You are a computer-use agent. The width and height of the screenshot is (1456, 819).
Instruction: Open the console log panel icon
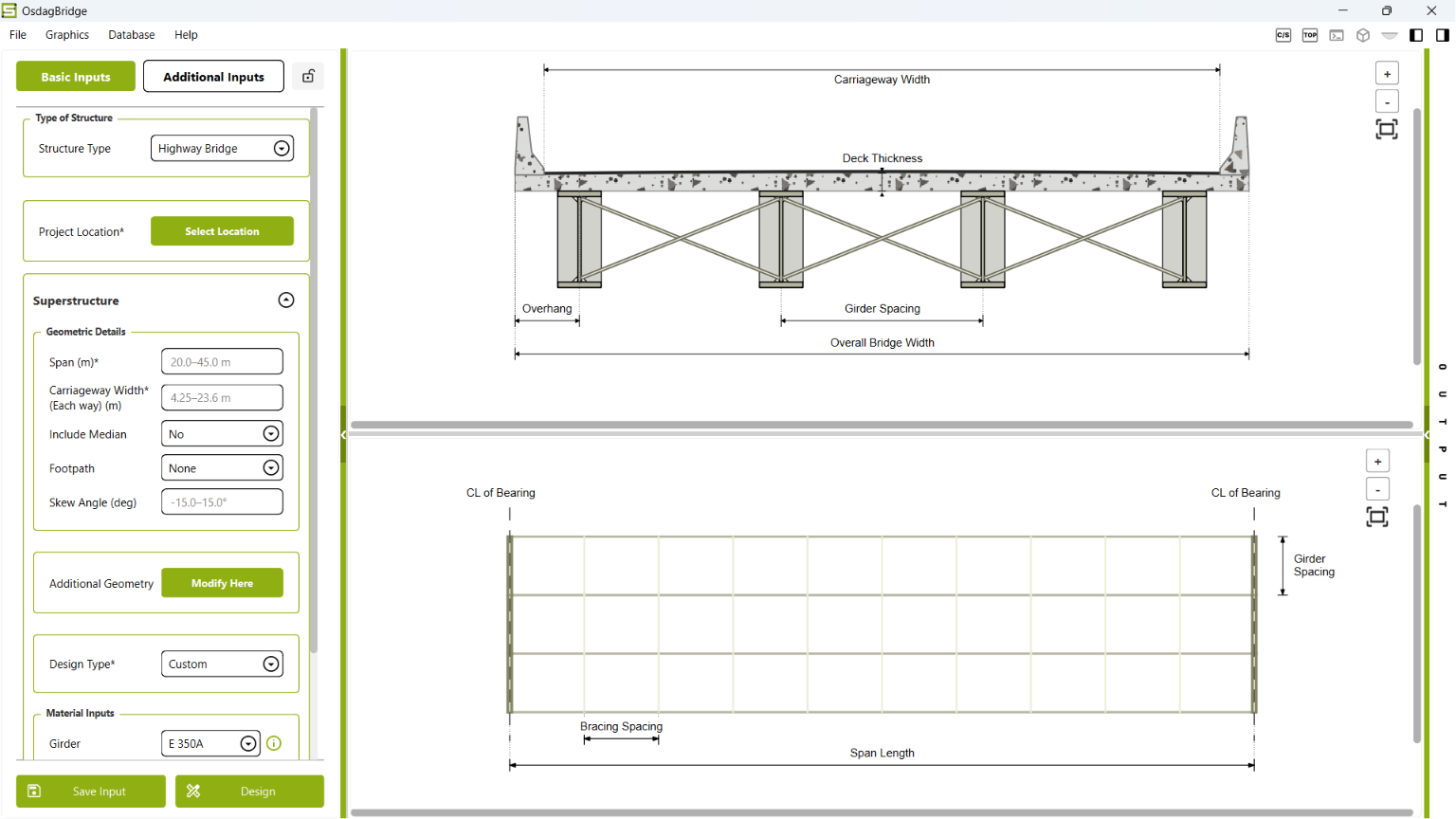coord(1337,35)
